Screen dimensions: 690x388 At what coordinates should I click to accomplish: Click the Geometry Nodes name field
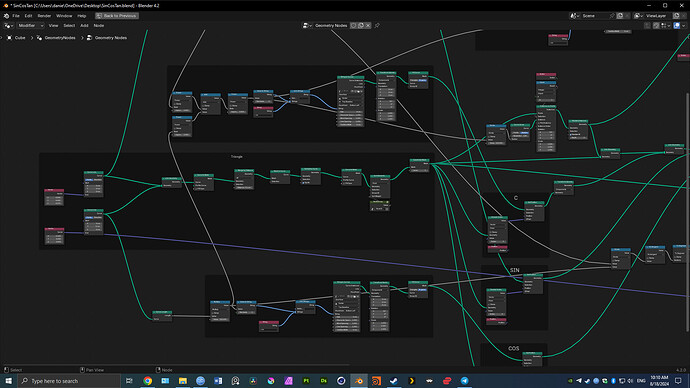tap(331, 26)
